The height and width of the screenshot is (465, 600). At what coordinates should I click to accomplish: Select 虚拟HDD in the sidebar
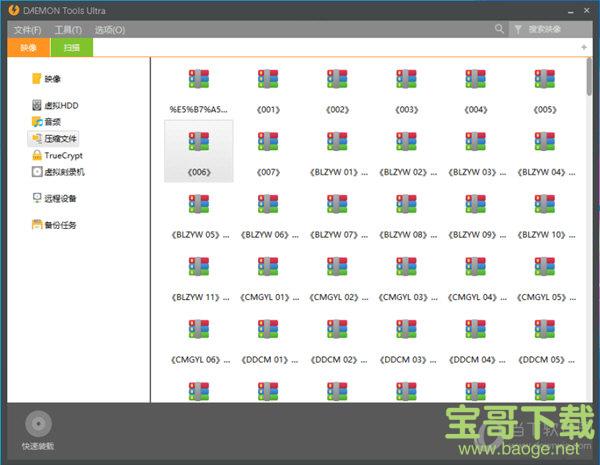click(x=55, y=105)
